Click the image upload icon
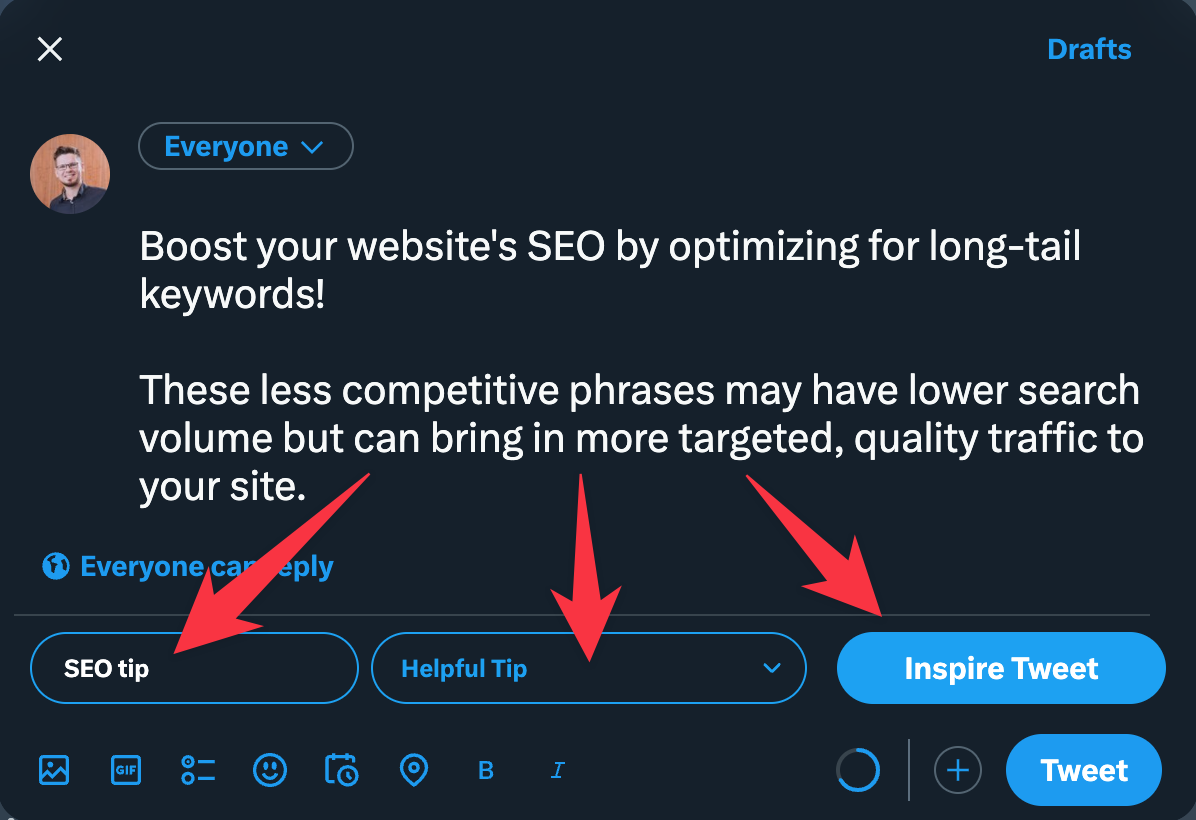Screen dimensions: 1196x820 coord(53,770)
